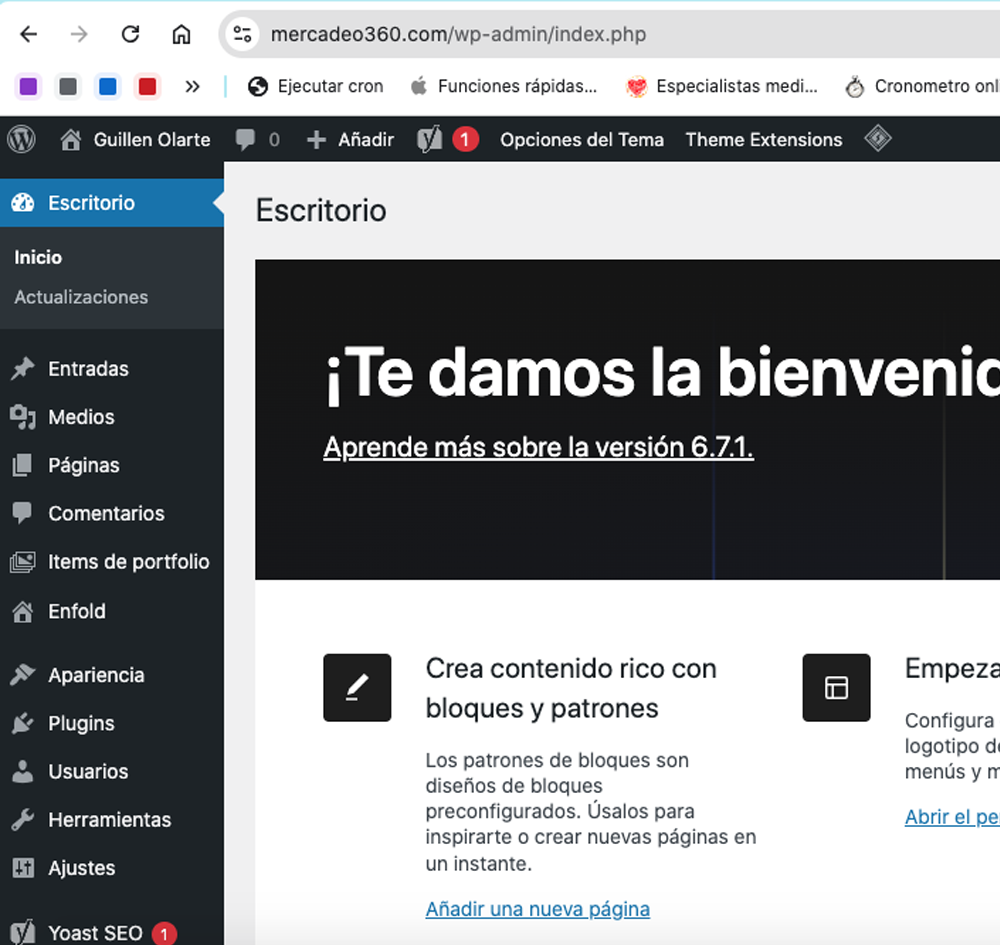Click the browser home icon
The width and height of the screenshot is (1000, 945).
[x=181, y=34]
